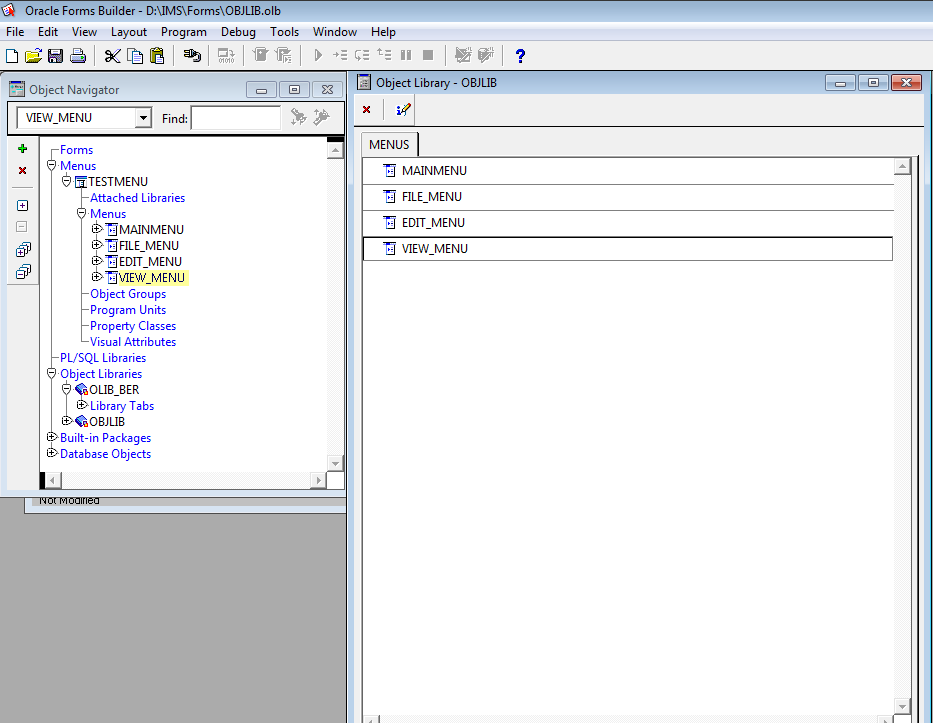
Task: Cut selection with the scissors icon
Action: 112,56
